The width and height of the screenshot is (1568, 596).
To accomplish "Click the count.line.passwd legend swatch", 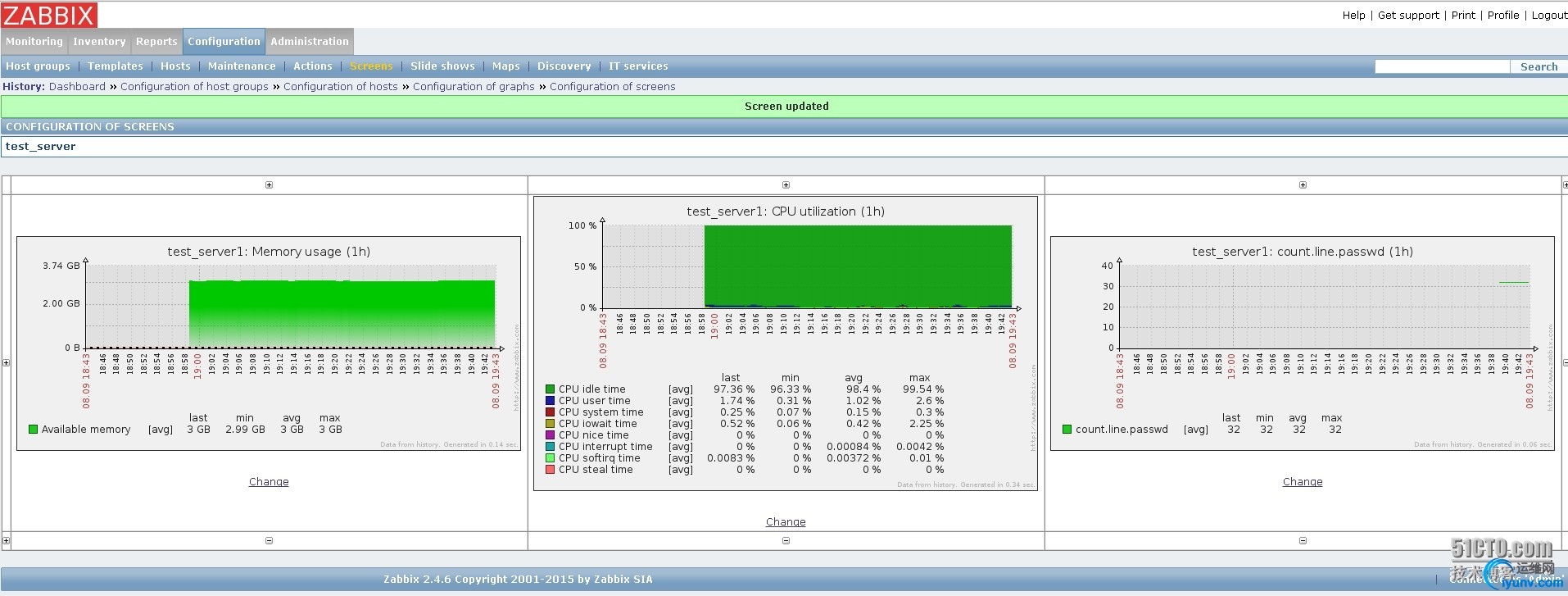I will pos(1067,429).
